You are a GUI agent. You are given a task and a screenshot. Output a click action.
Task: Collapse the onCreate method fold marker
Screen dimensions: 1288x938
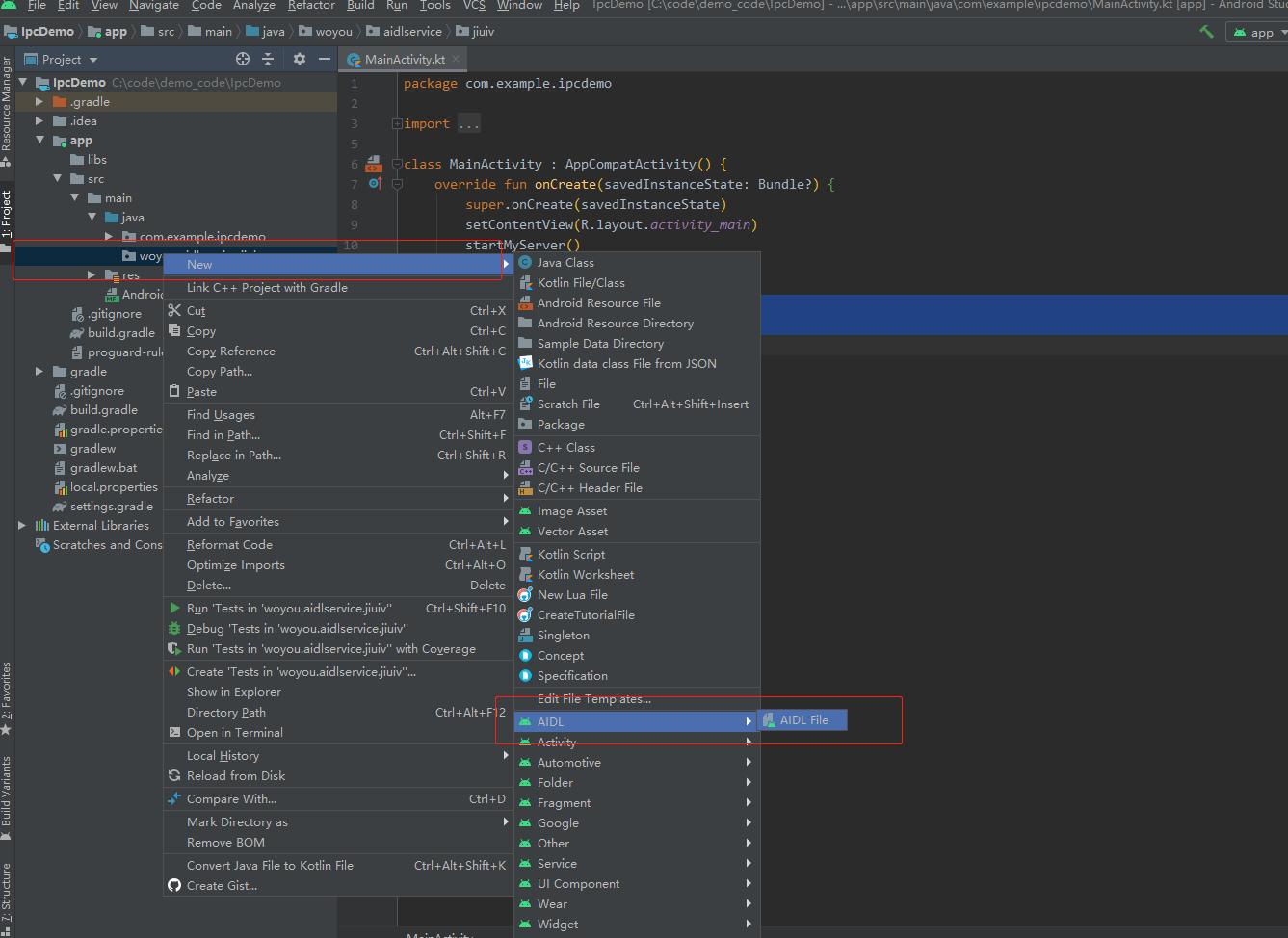point(397,183)
